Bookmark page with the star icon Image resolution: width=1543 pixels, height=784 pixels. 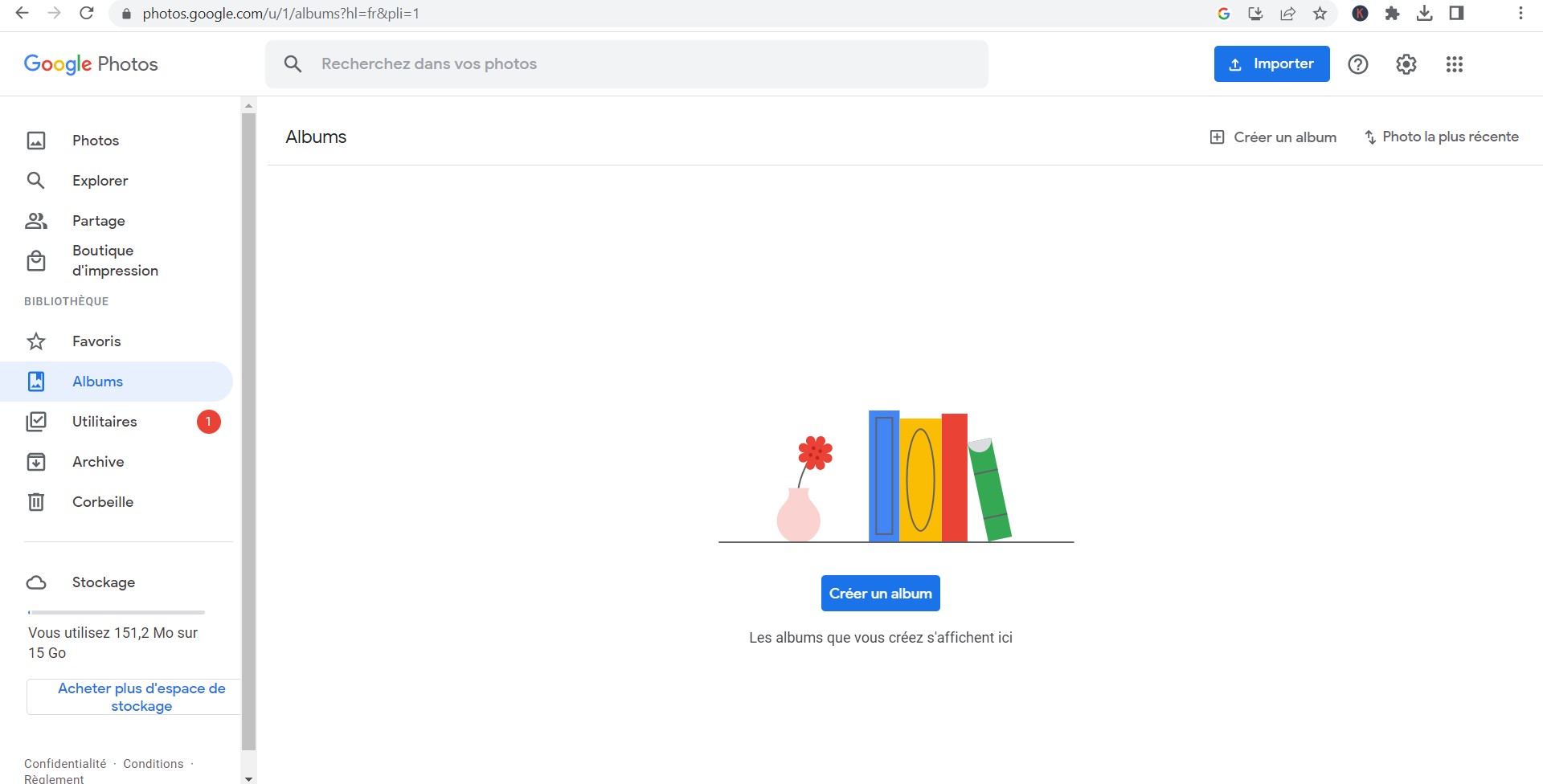pyautogui.click(x=1320, y=14)
